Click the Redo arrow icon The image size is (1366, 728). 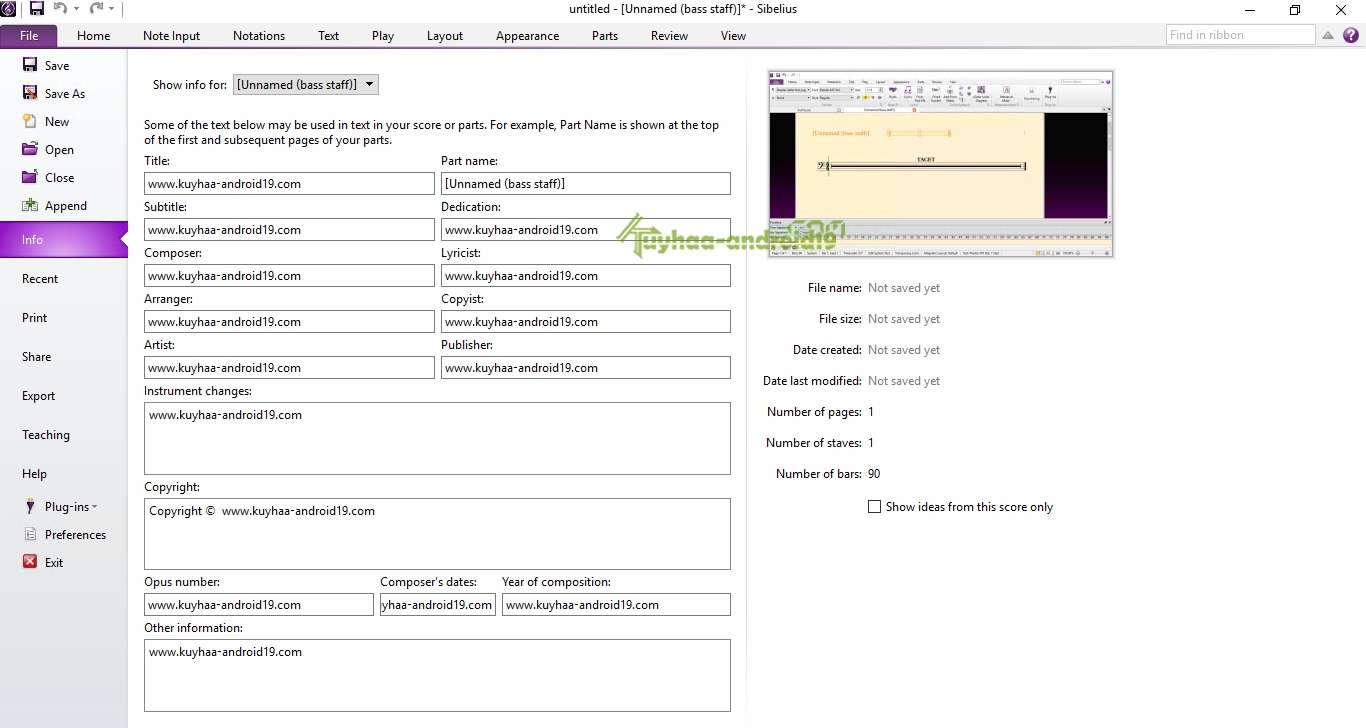pyautogui.click(x=96, y=9)
